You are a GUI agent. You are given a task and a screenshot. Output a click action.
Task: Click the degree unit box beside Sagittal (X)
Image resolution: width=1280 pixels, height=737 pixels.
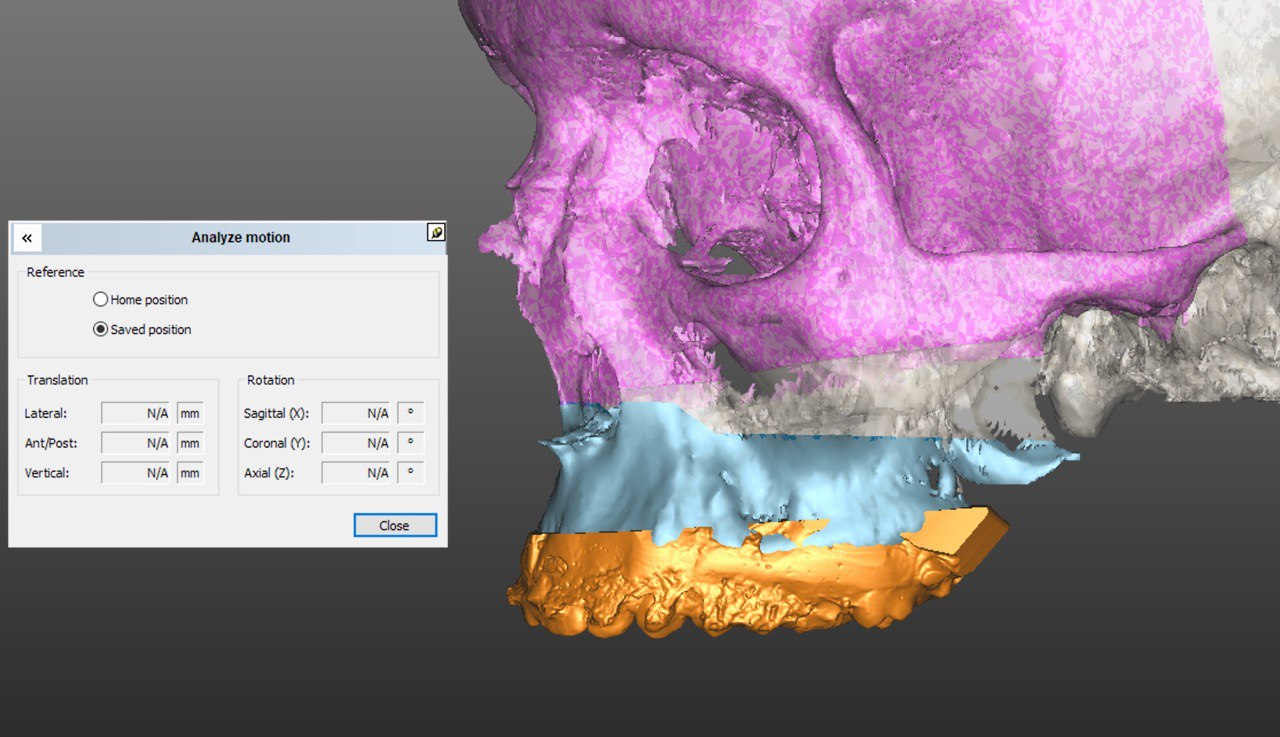tap(410, 413)
